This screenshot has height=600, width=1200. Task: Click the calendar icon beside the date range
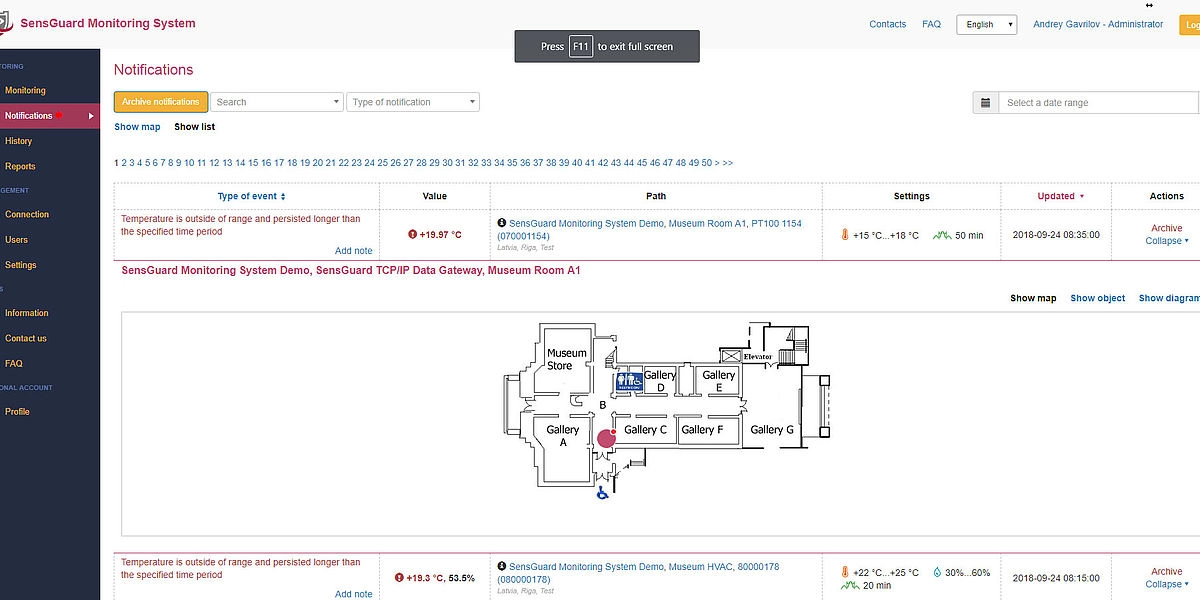[986, 102]
